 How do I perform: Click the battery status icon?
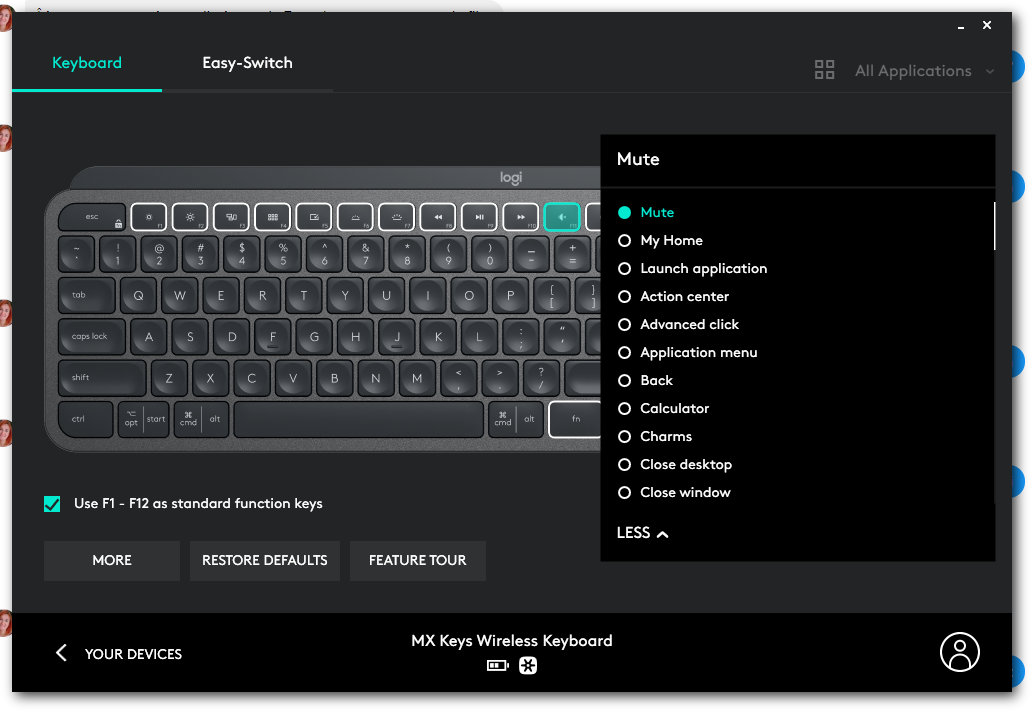498,666
